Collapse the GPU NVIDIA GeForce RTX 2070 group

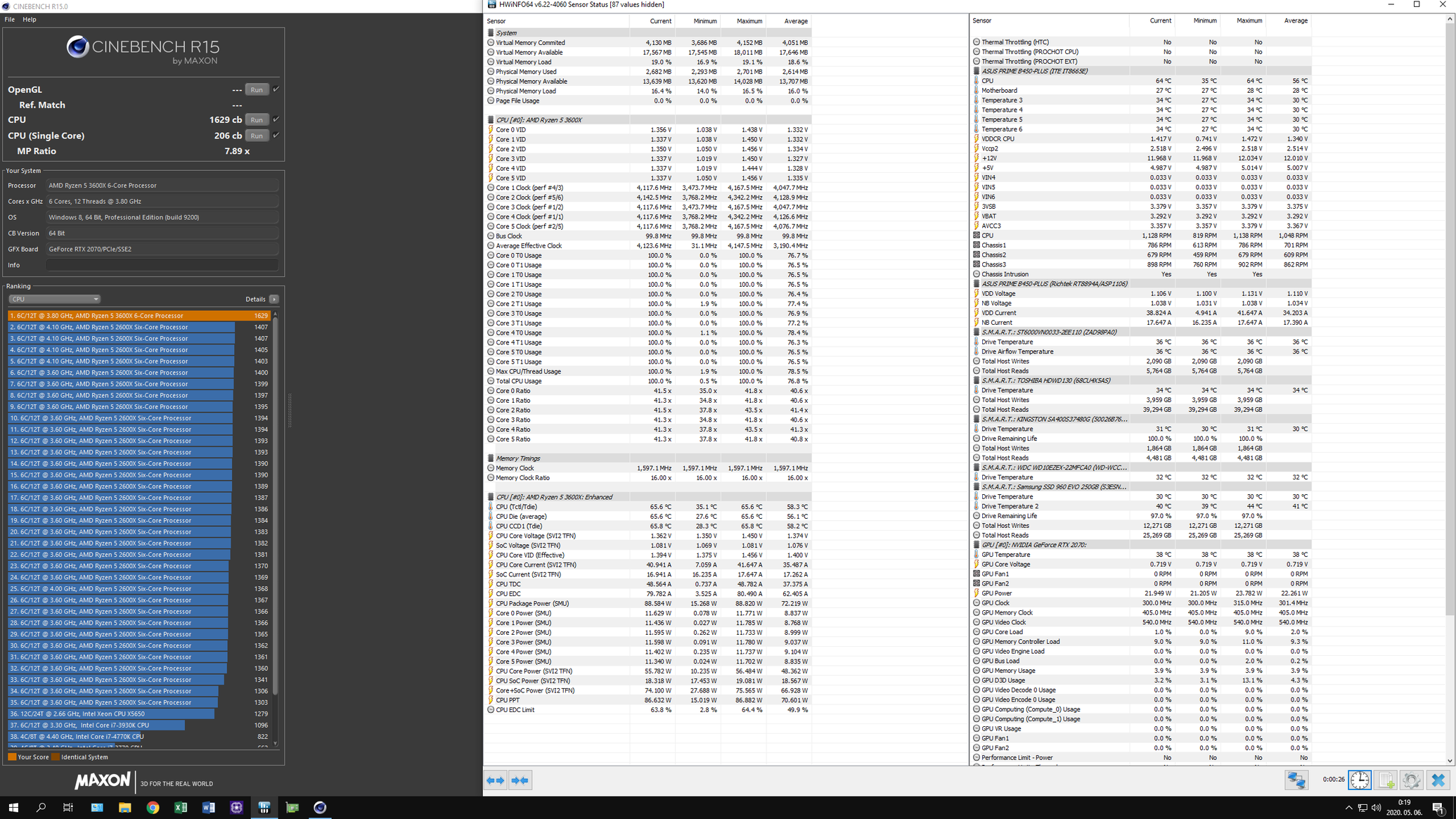tap(1140, 545)
